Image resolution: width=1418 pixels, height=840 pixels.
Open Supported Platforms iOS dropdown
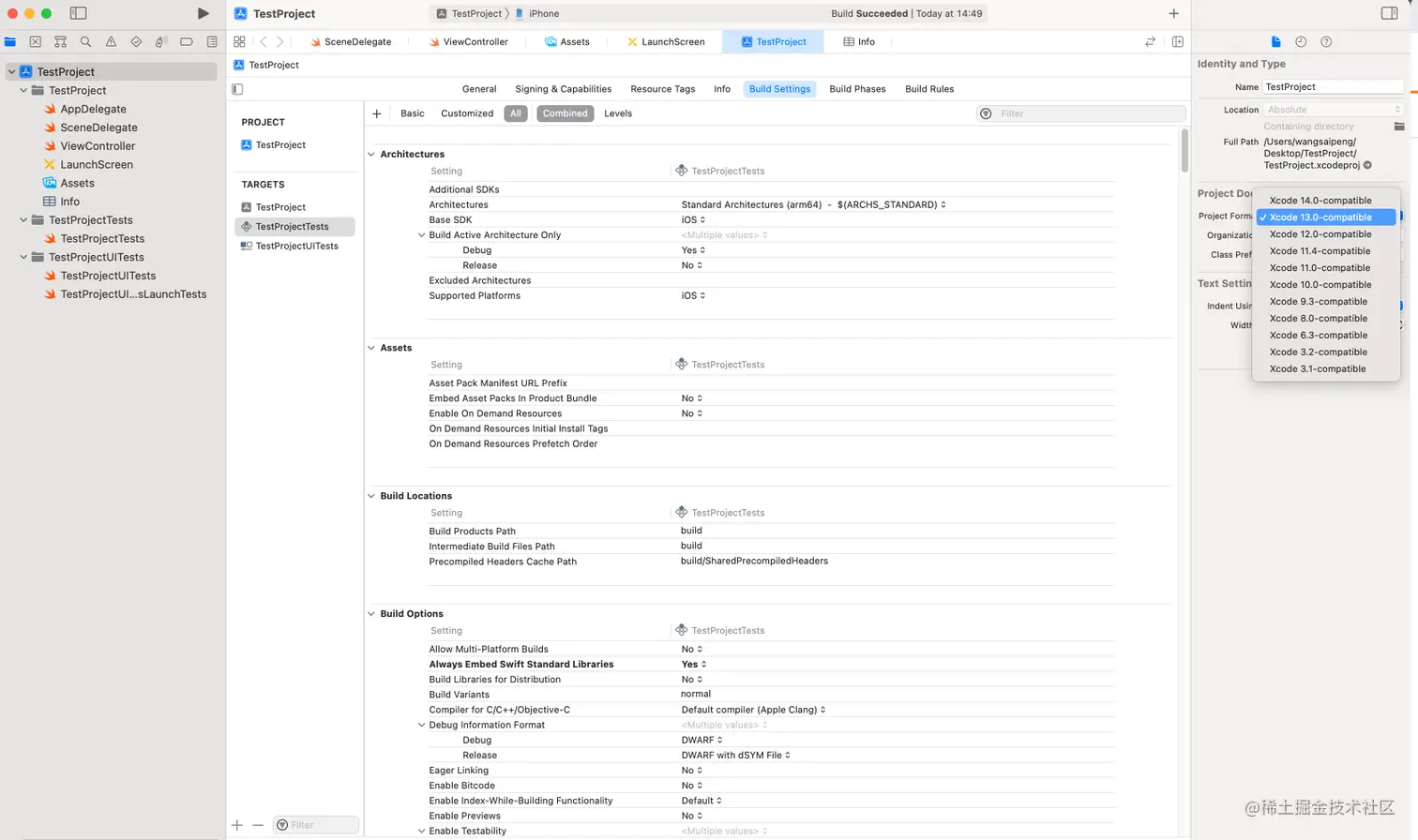pyautogui.click(x=693, y=295)
